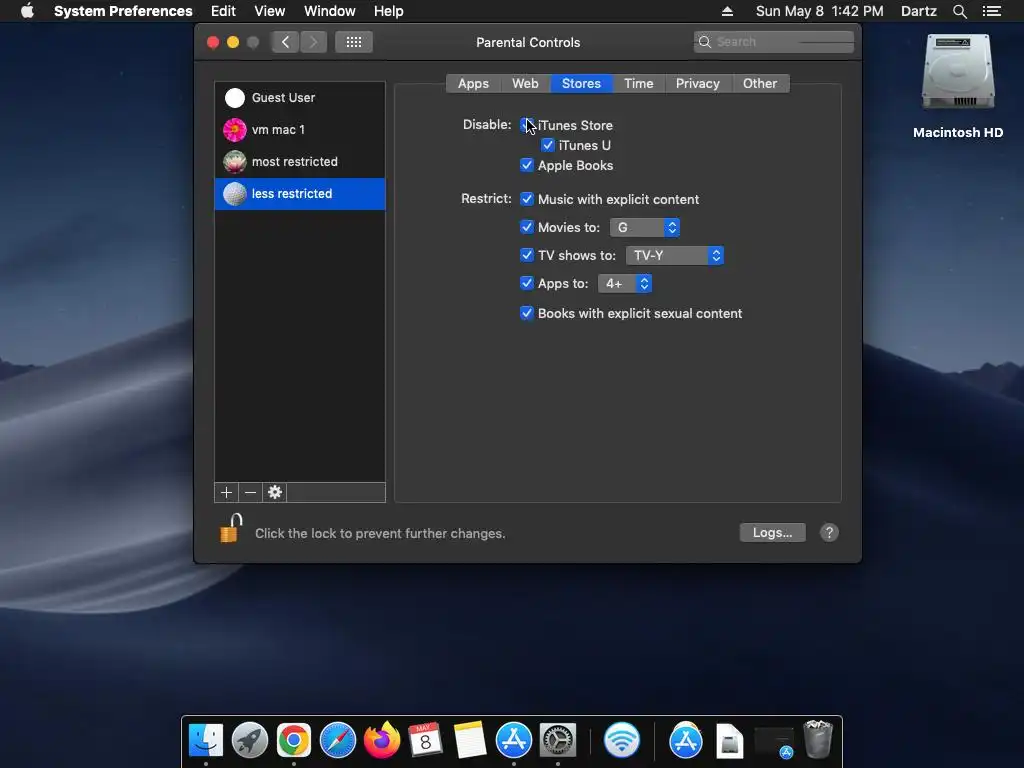The image size is (1024, 768).
Task: Open Spotlight search in menu bar
Action: (x=959, y=11)
